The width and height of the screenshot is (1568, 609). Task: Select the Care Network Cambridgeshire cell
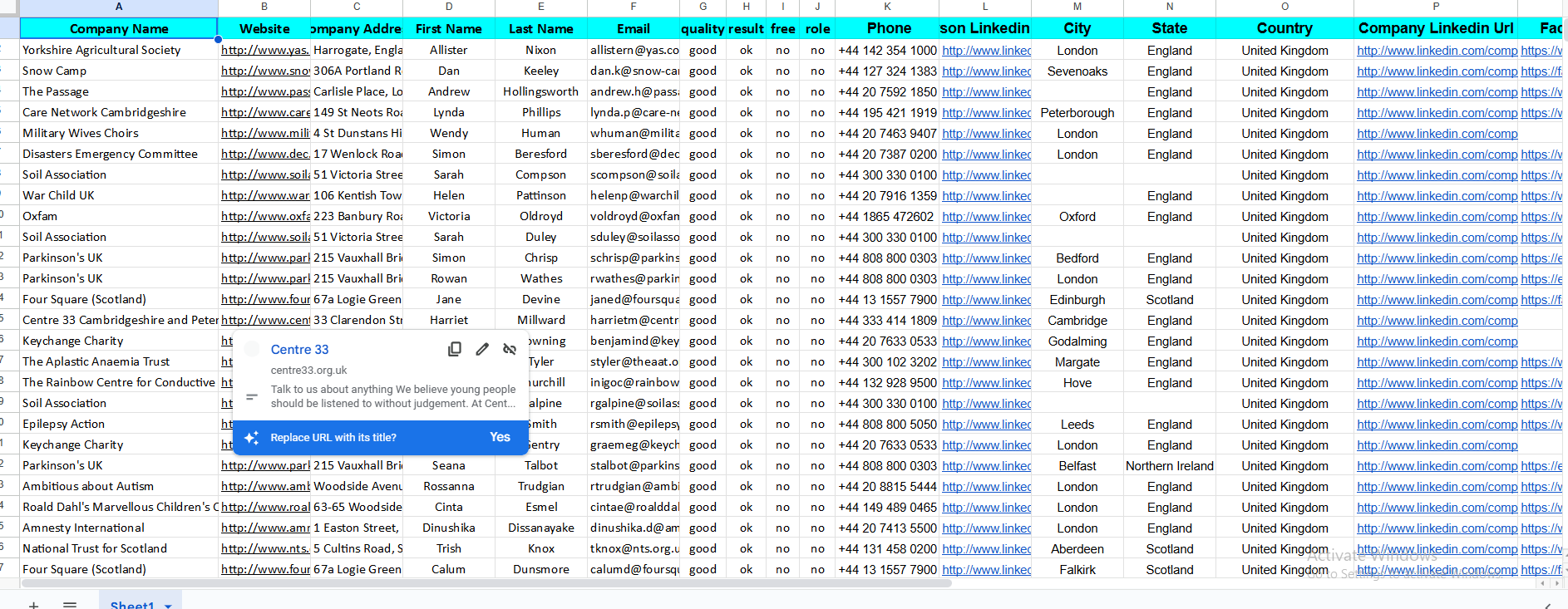click(x=119, y=112)
